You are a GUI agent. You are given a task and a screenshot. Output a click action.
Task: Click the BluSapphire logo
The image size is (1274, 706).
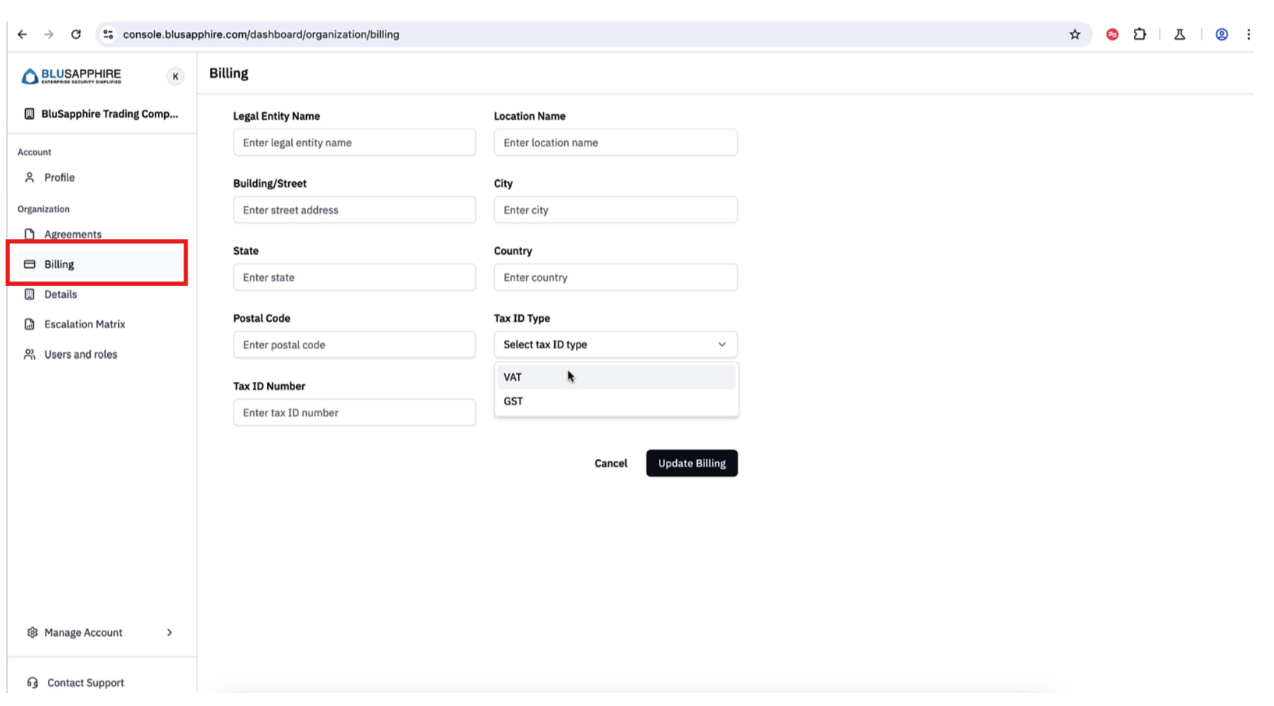pos(71,76)
